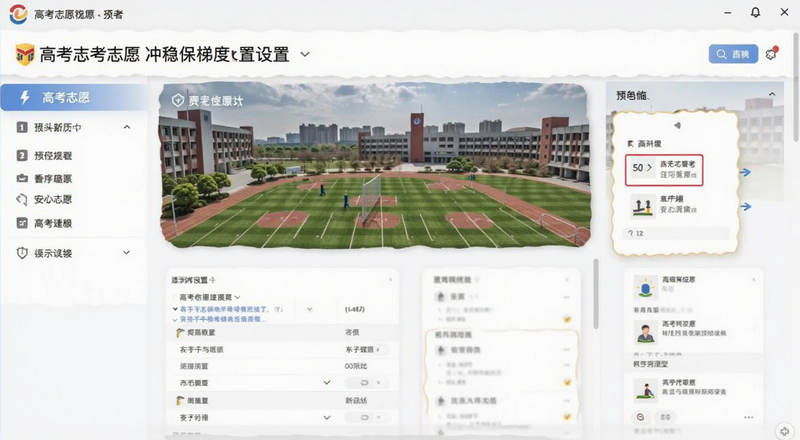Click the blue arrow beside the '50' entry

pos(745,173)
